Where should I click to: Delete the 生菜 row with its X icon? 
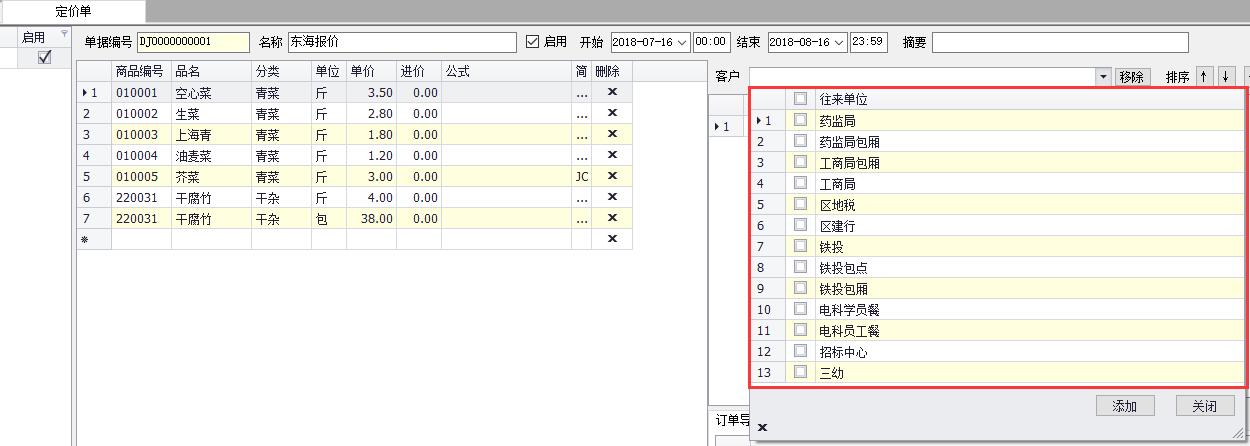coord(612,113)
